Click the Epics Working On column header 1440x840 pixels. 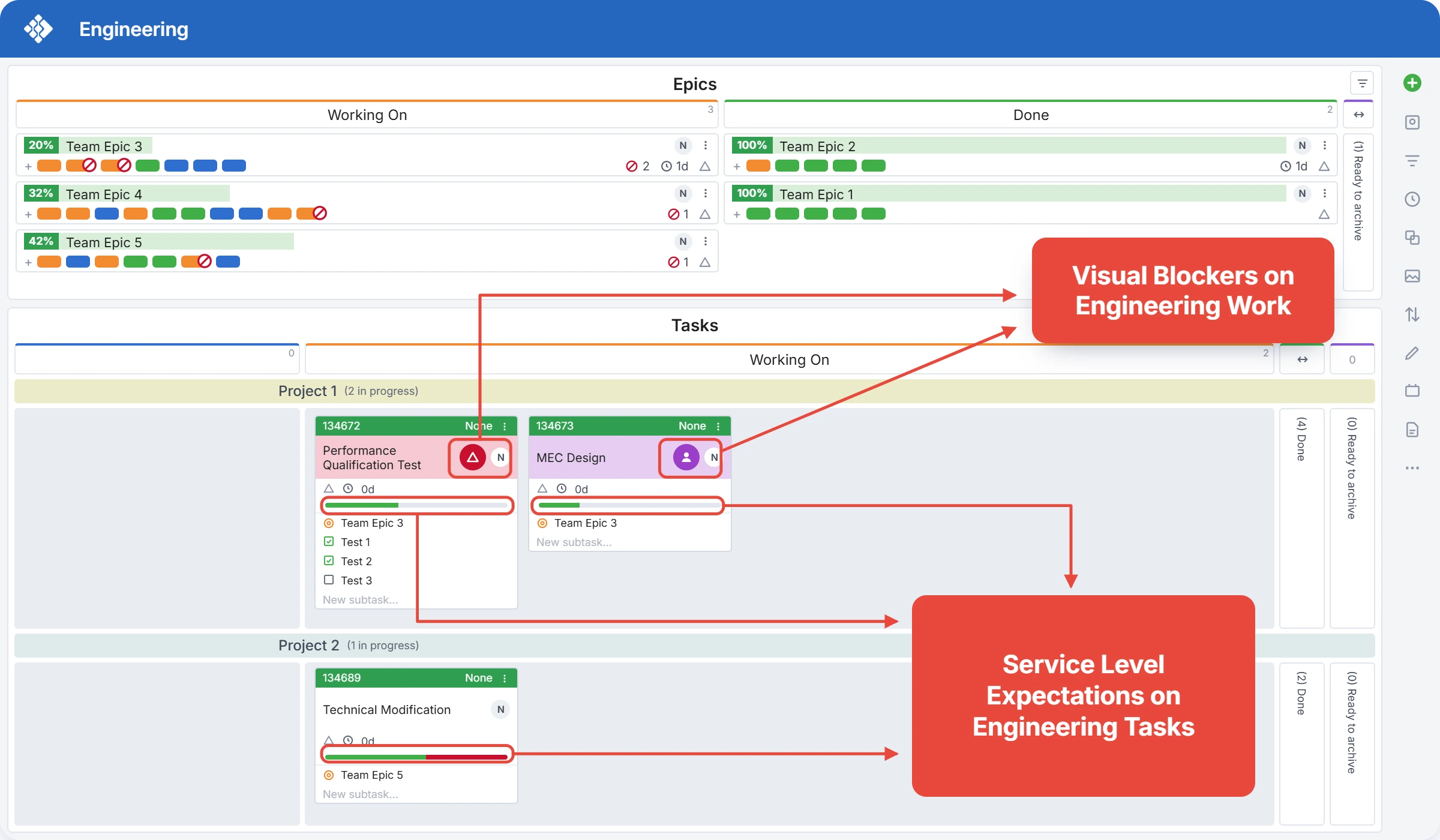coord(367,115)
